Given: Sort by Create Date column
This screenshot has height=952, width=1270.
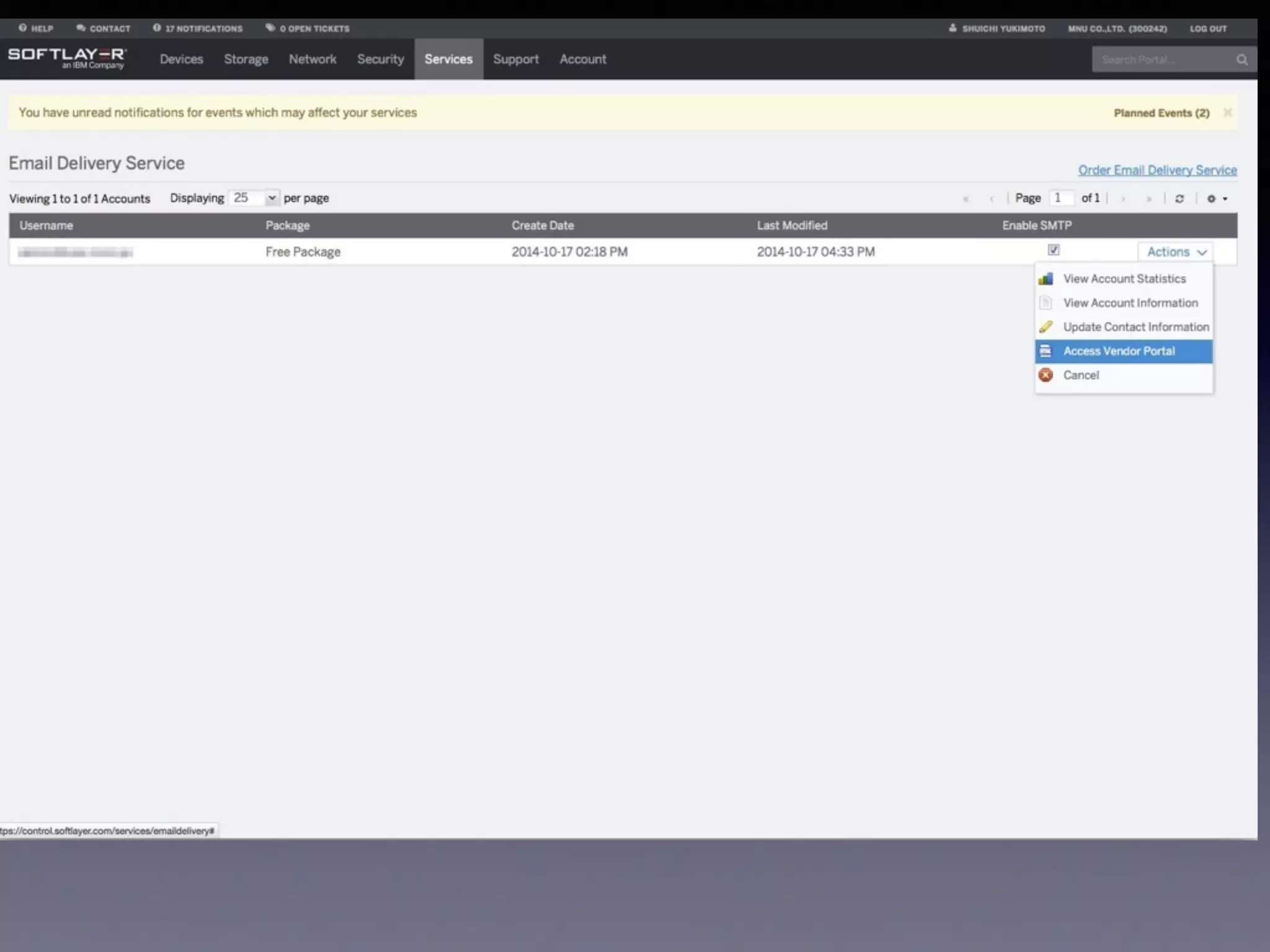Looking at the screenshot, I should tap(543, 226).
